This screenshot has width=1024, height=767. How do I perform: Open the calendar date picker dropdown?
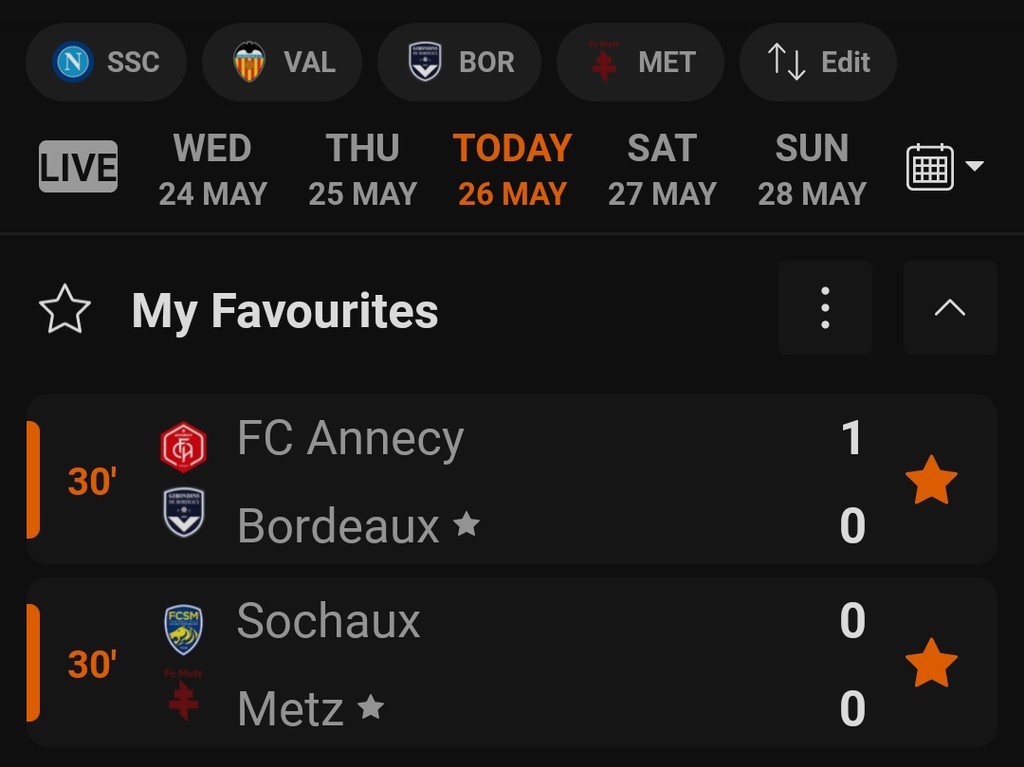tap(944, 167)
